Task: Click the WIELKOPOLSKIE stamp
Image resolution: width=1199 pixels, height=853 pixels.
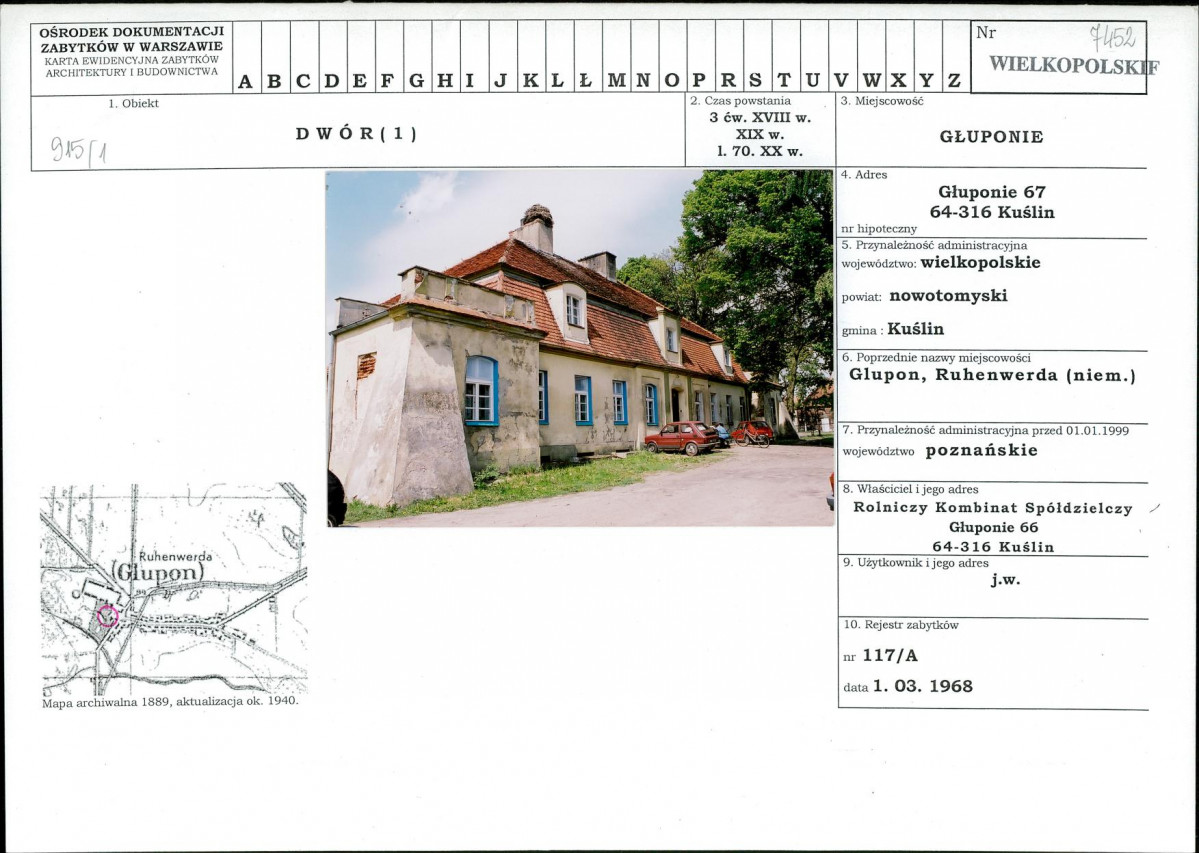Action: pos(1074,65)
